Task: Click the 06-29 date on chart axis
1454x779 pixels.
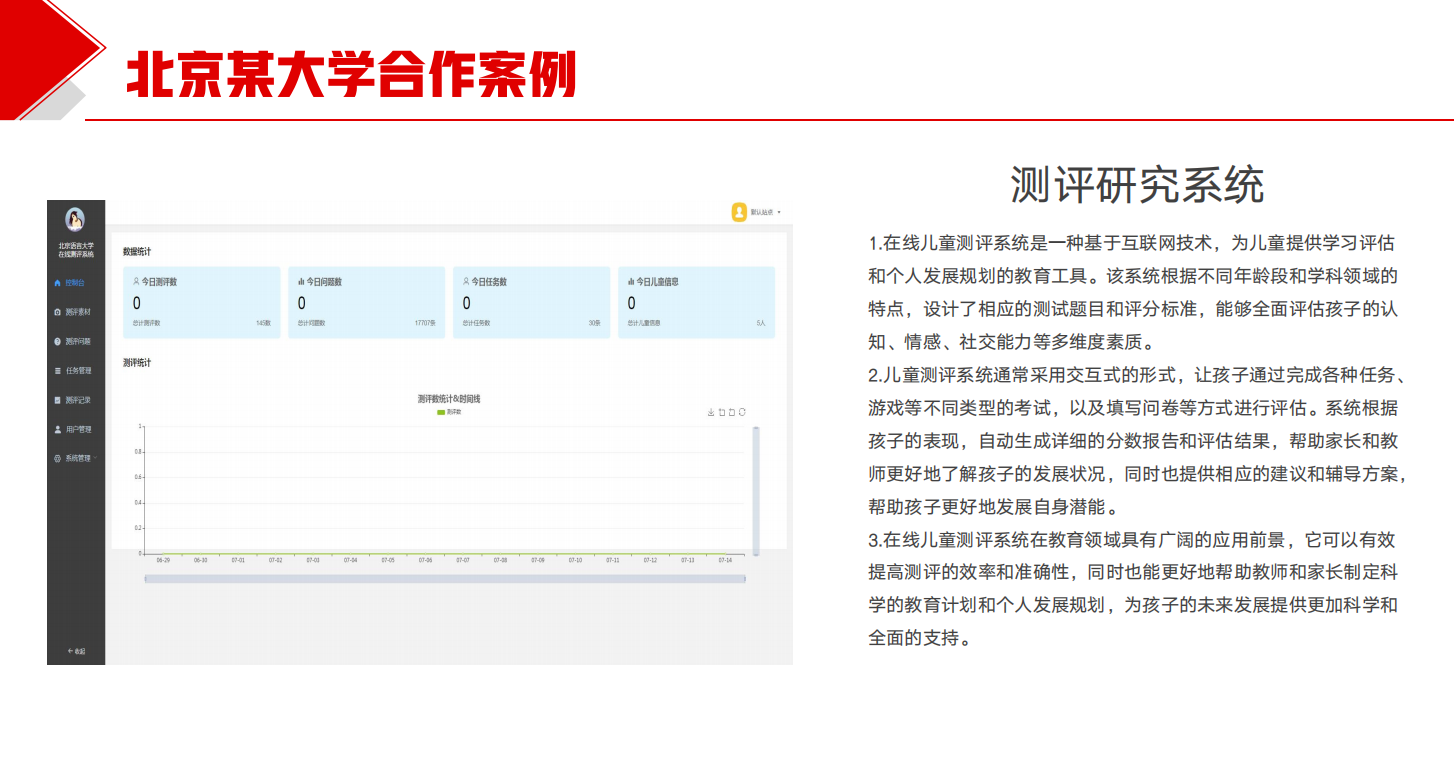Action: tap(163, 560)
